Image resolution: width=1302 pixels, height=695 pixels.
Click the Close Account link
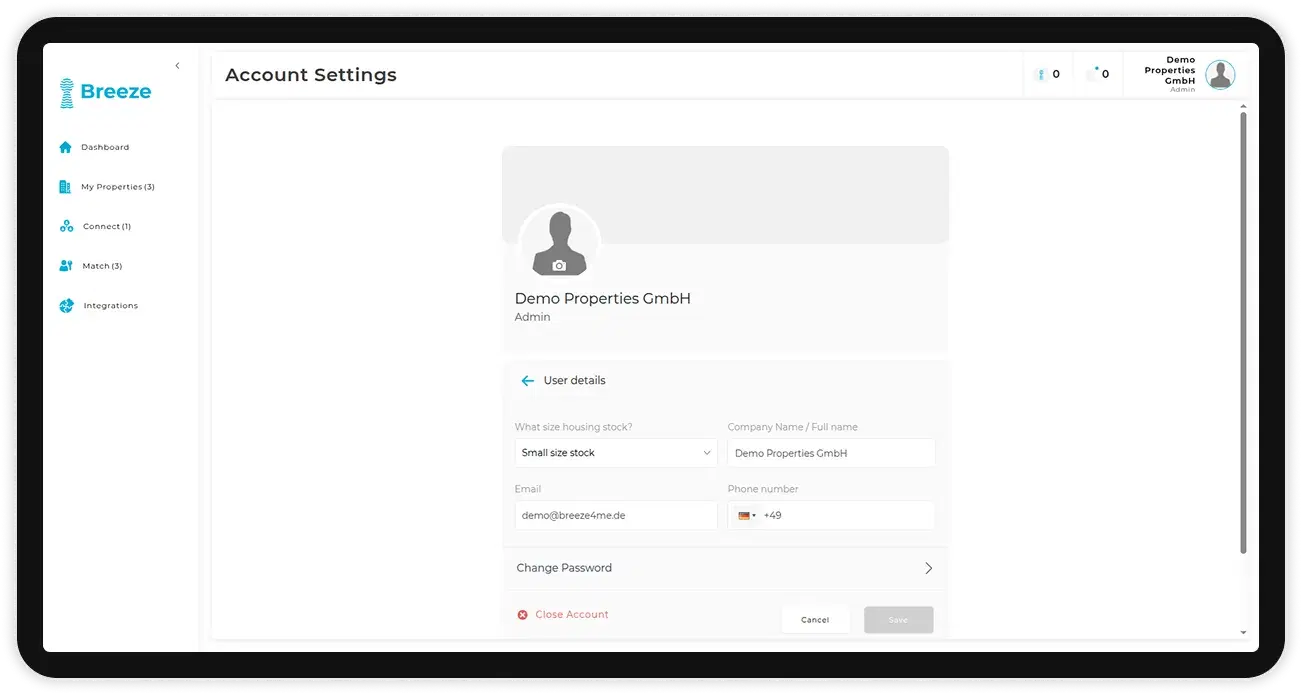572,615
